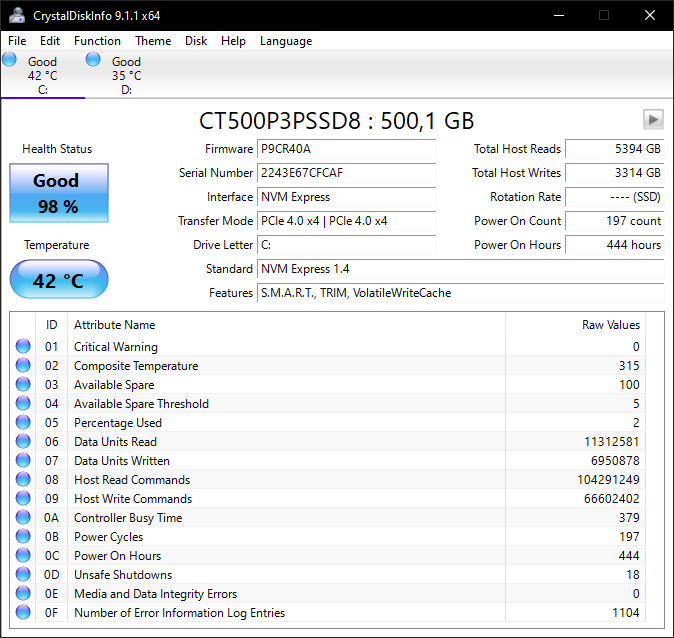
Task: Select the Unsafe Shutdowns attribute name
Action: [x=123, y=575]
